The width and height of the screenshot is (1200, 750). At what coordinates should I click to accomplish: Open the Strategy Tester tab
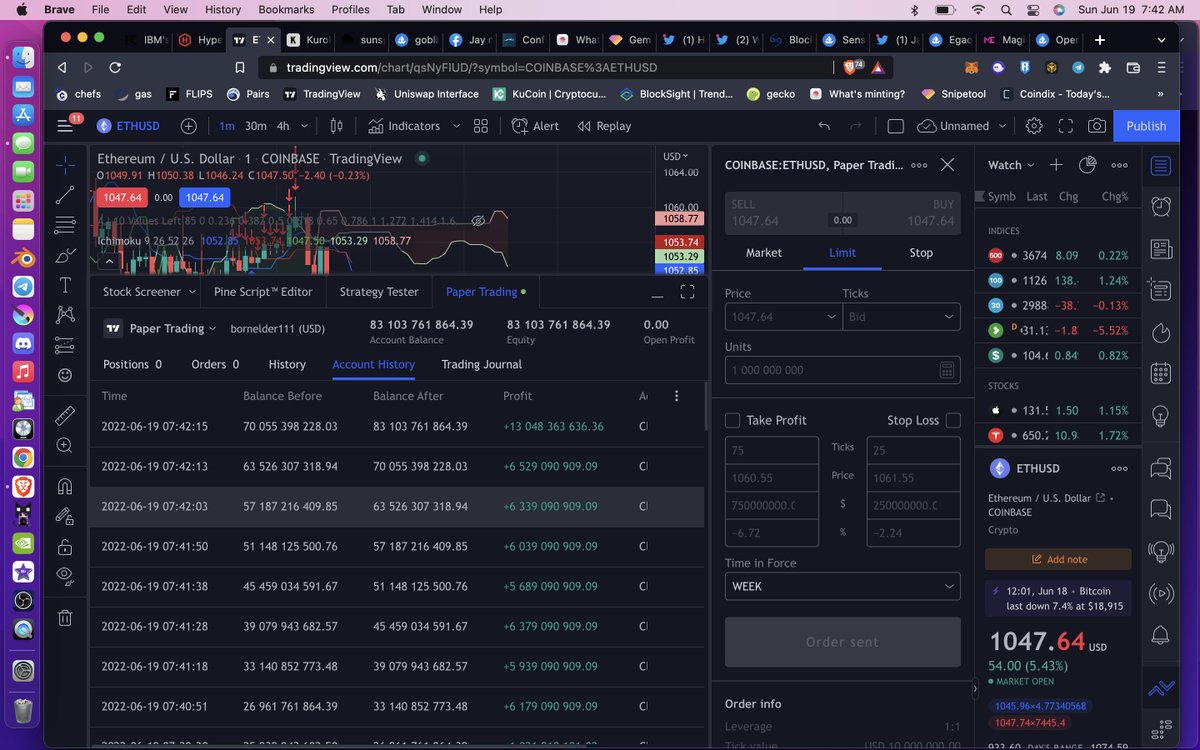point(379,292)
